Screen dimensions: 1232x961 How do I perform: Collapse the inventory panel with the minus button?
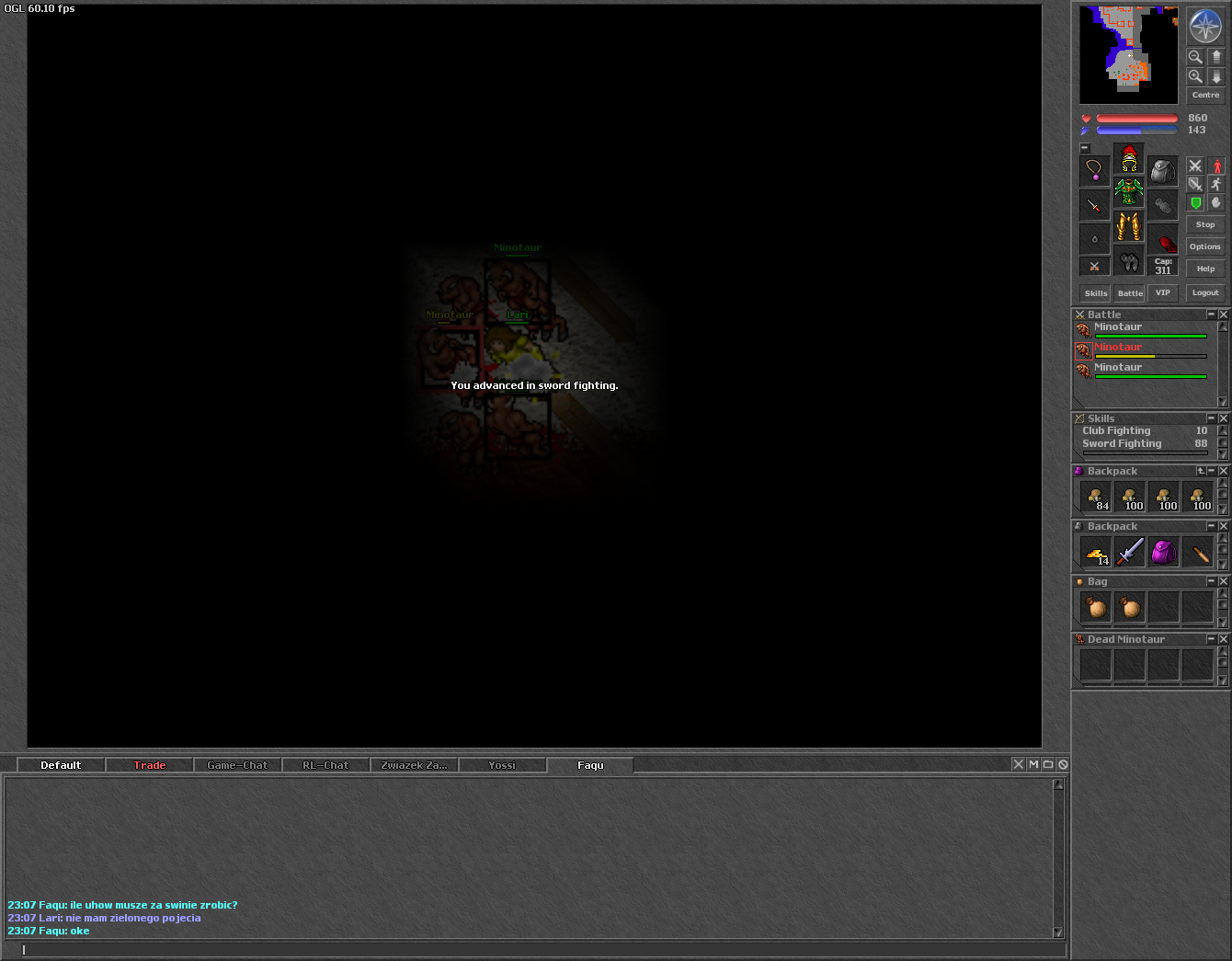click(1084, 148)
